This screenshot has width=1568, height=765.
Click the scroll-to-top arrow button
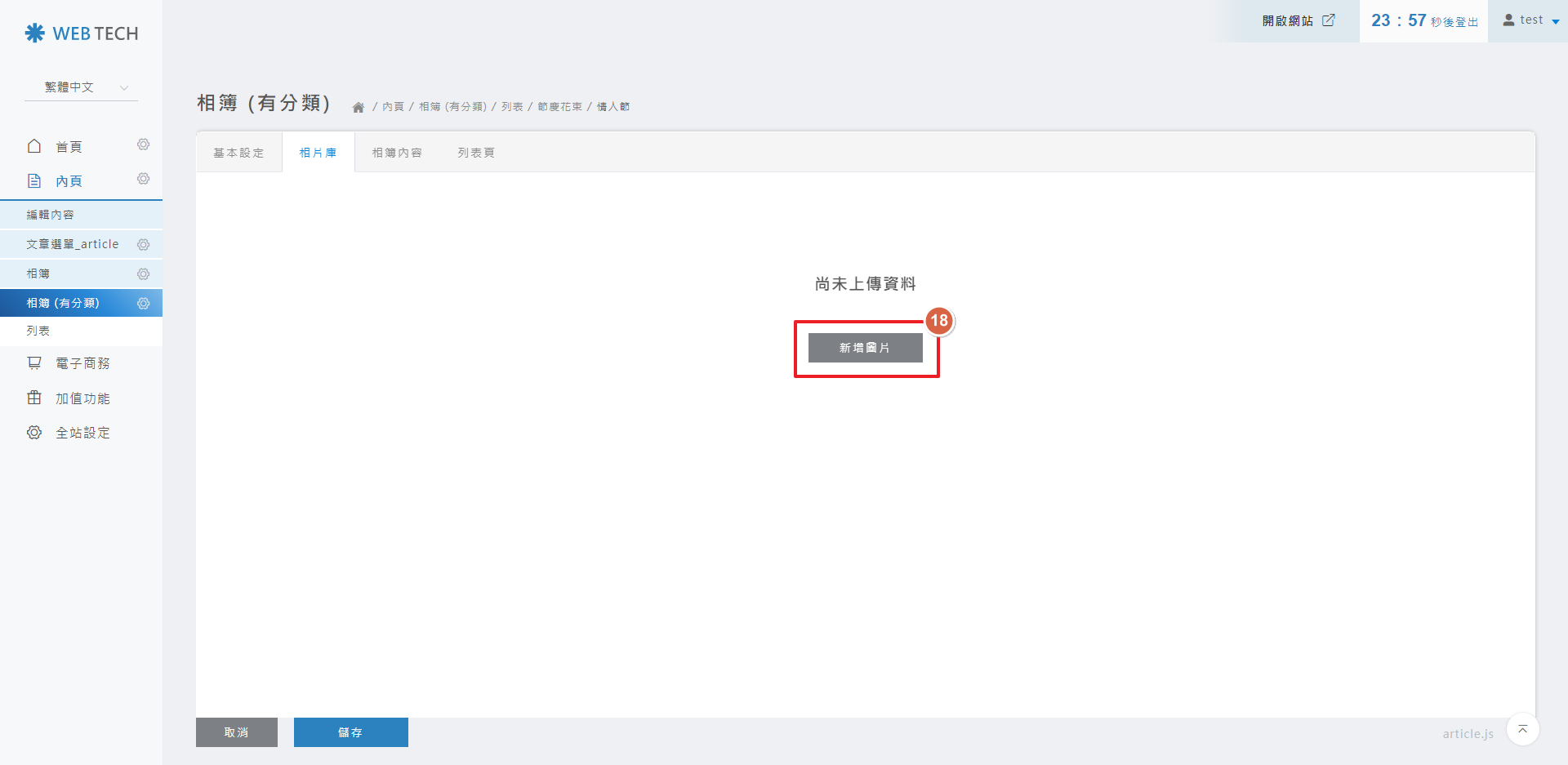point(1522,729)
